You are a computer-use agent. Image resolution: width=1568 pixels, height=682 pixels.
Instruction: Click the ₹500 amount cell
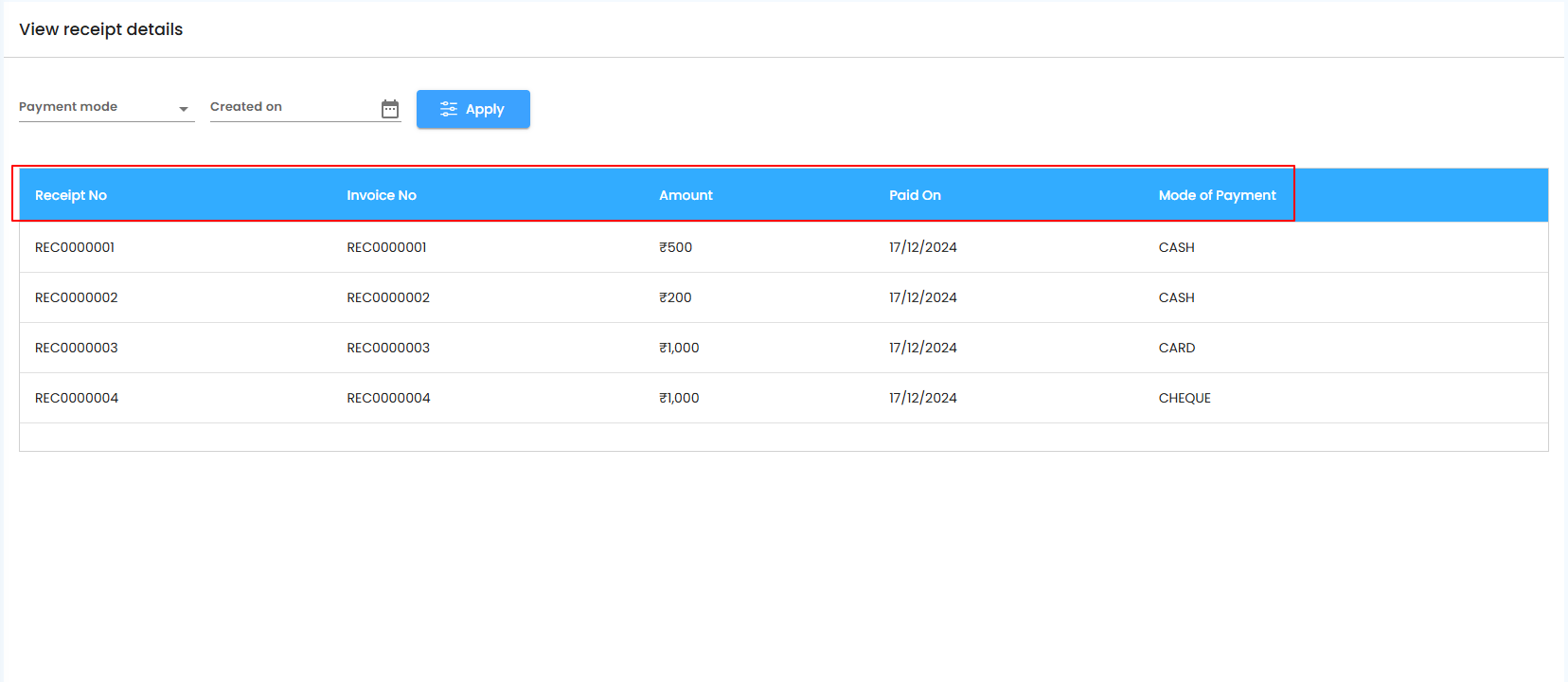675,247
